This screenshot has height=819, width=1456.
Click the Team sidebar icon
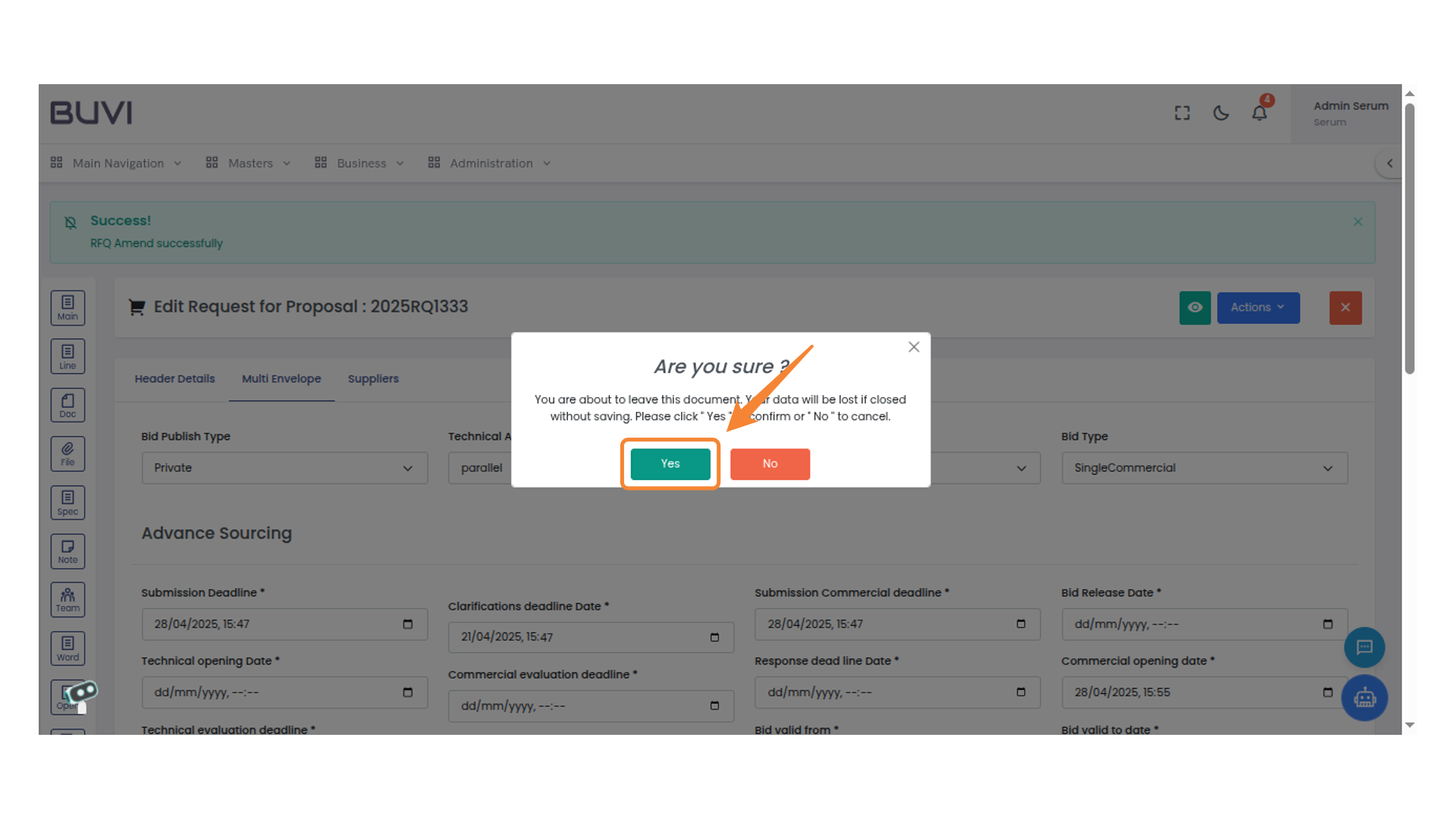tap(67, 599)
